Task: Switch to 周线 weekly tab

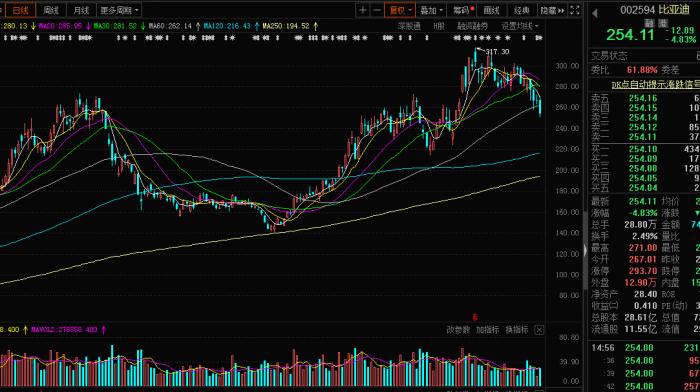Action: 51,10
